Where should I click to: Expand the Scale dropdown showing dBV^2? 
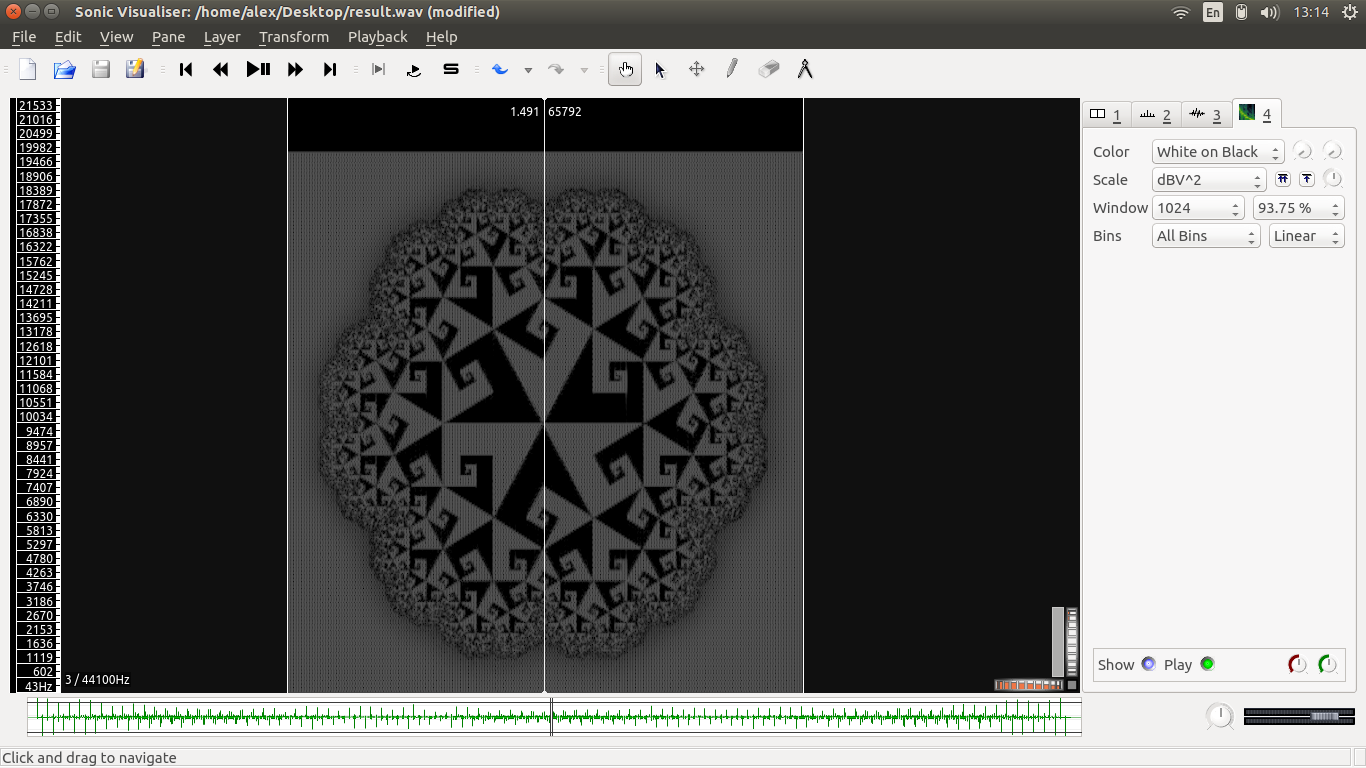click(1208, 180)
